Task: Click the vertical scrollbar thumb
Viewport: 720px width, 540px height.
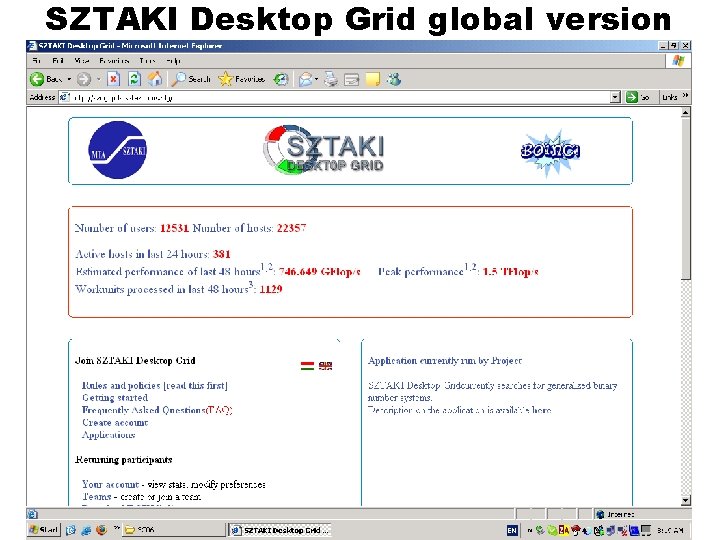Action: 686,198
